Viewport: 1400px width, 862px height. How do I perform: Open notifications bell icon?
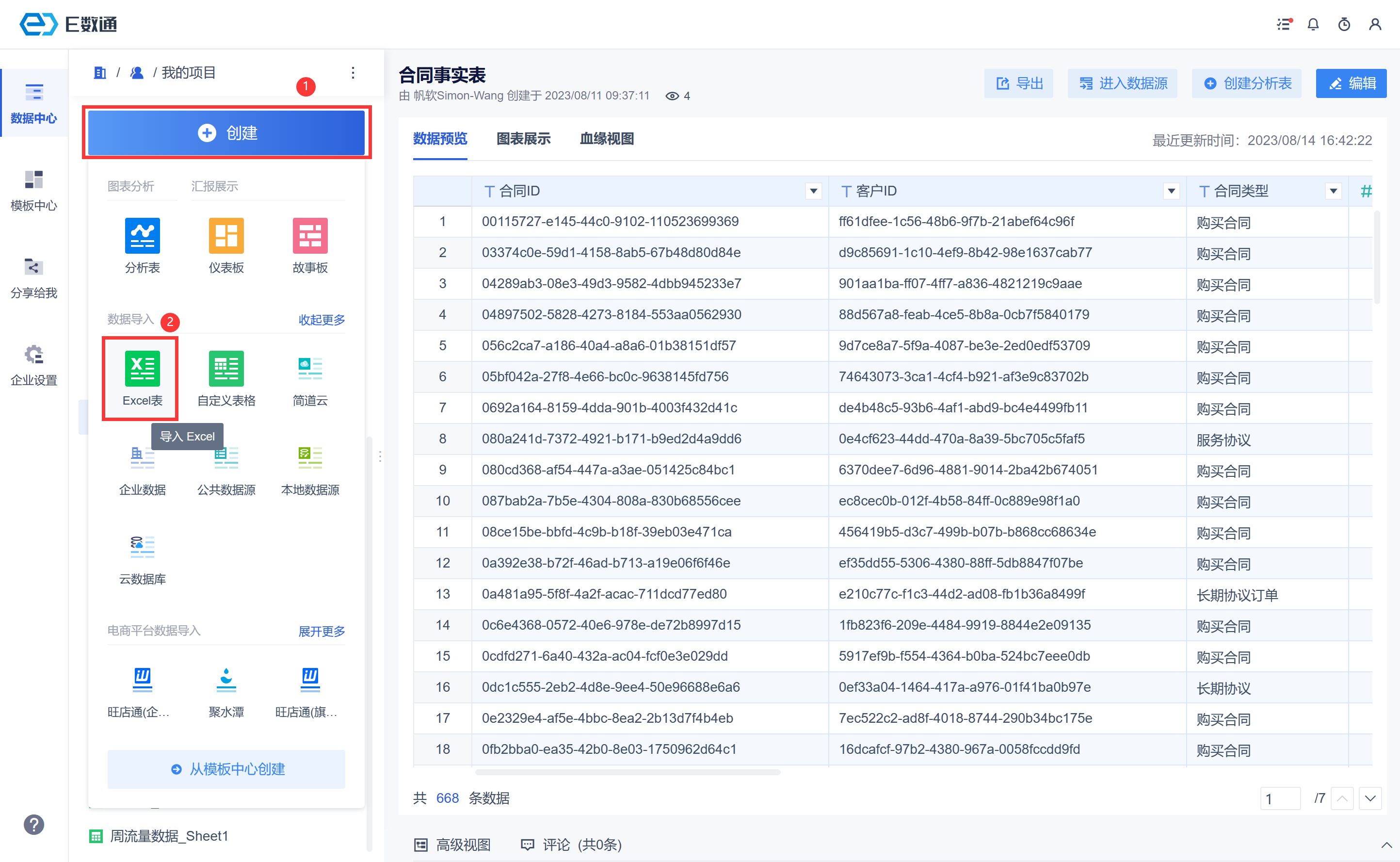click(x=1313, y=25)
